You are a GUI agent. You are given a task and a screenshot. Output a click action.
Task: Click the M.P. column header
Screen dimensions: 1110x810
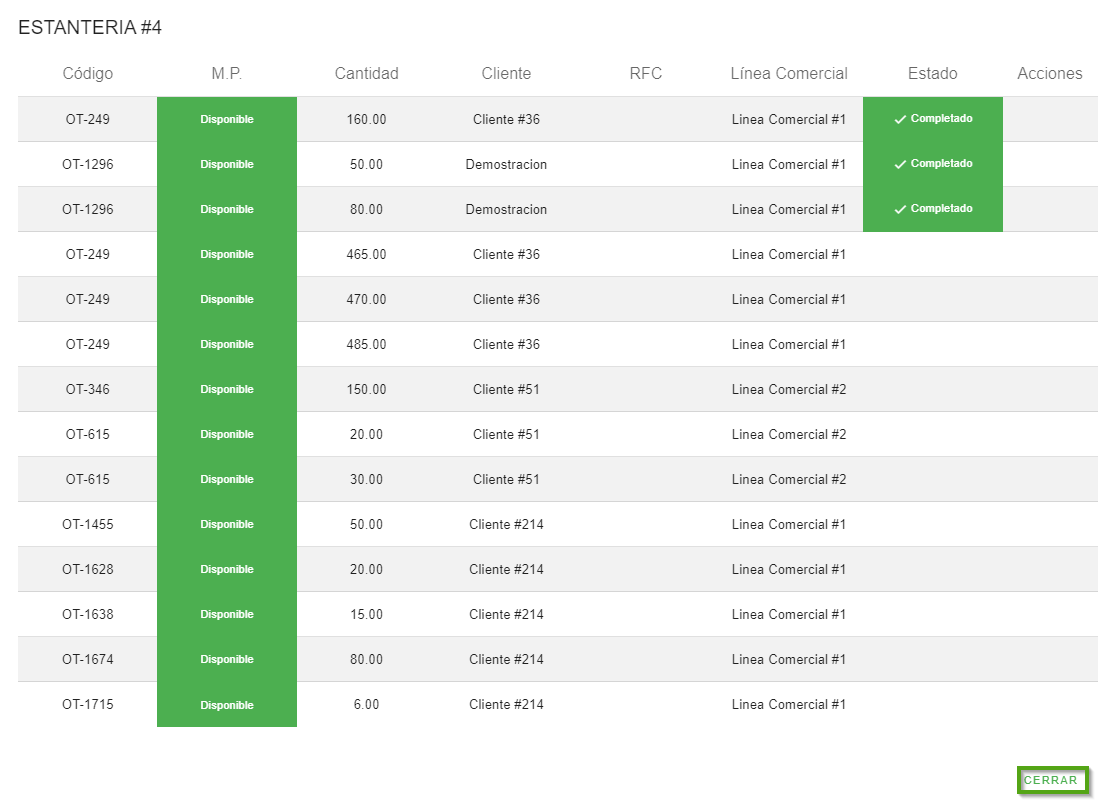click(227, 73)
